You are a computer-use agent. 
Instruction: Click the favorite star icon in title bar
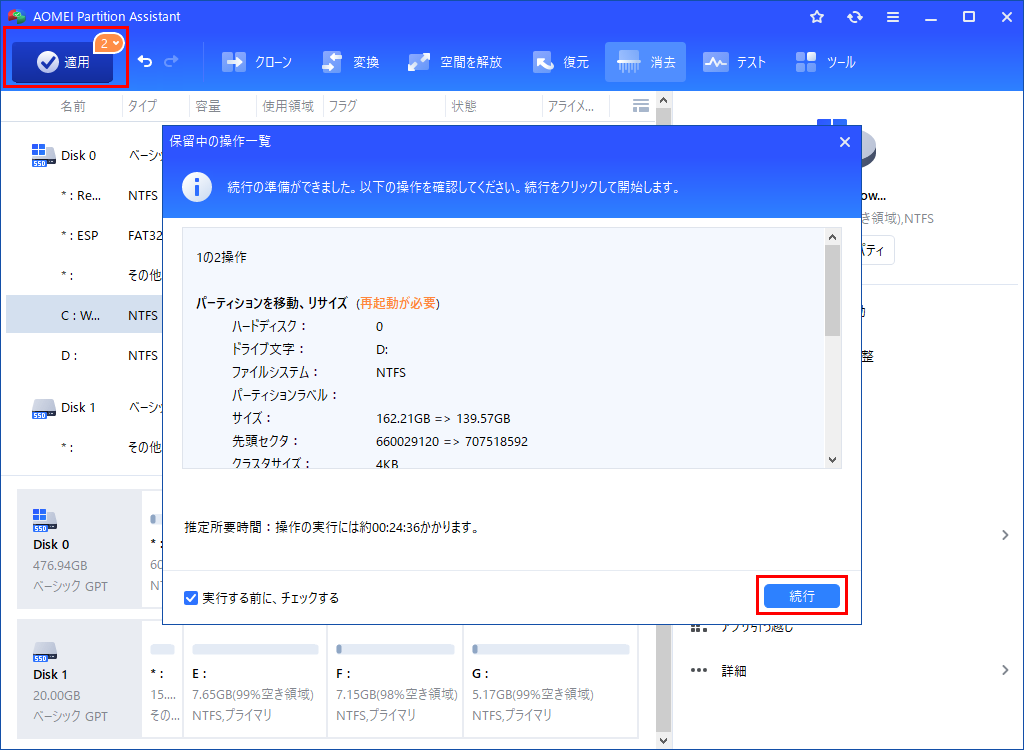point(816,17)
